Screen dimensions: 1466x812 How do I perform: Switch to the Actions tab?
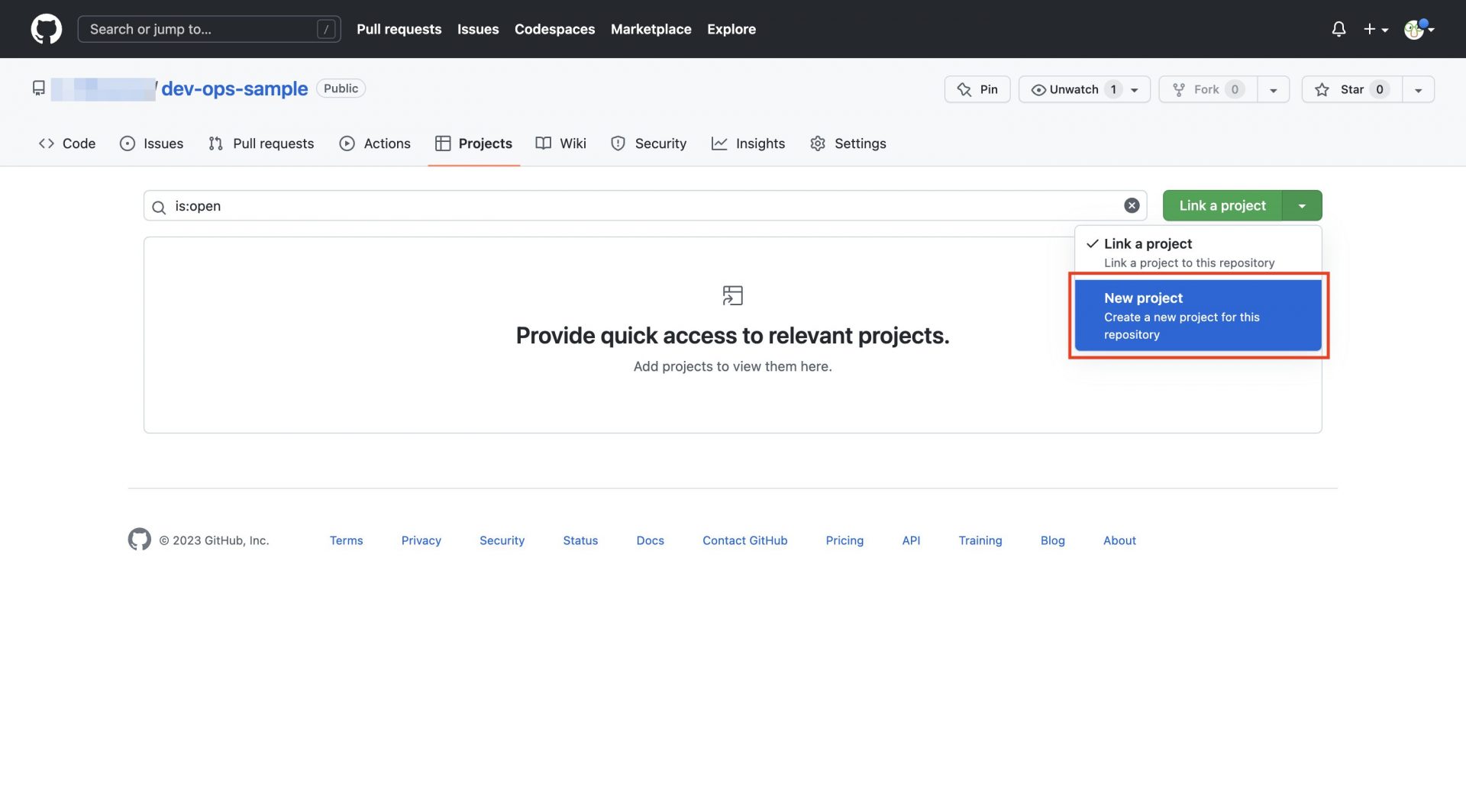tap(375, 143)
